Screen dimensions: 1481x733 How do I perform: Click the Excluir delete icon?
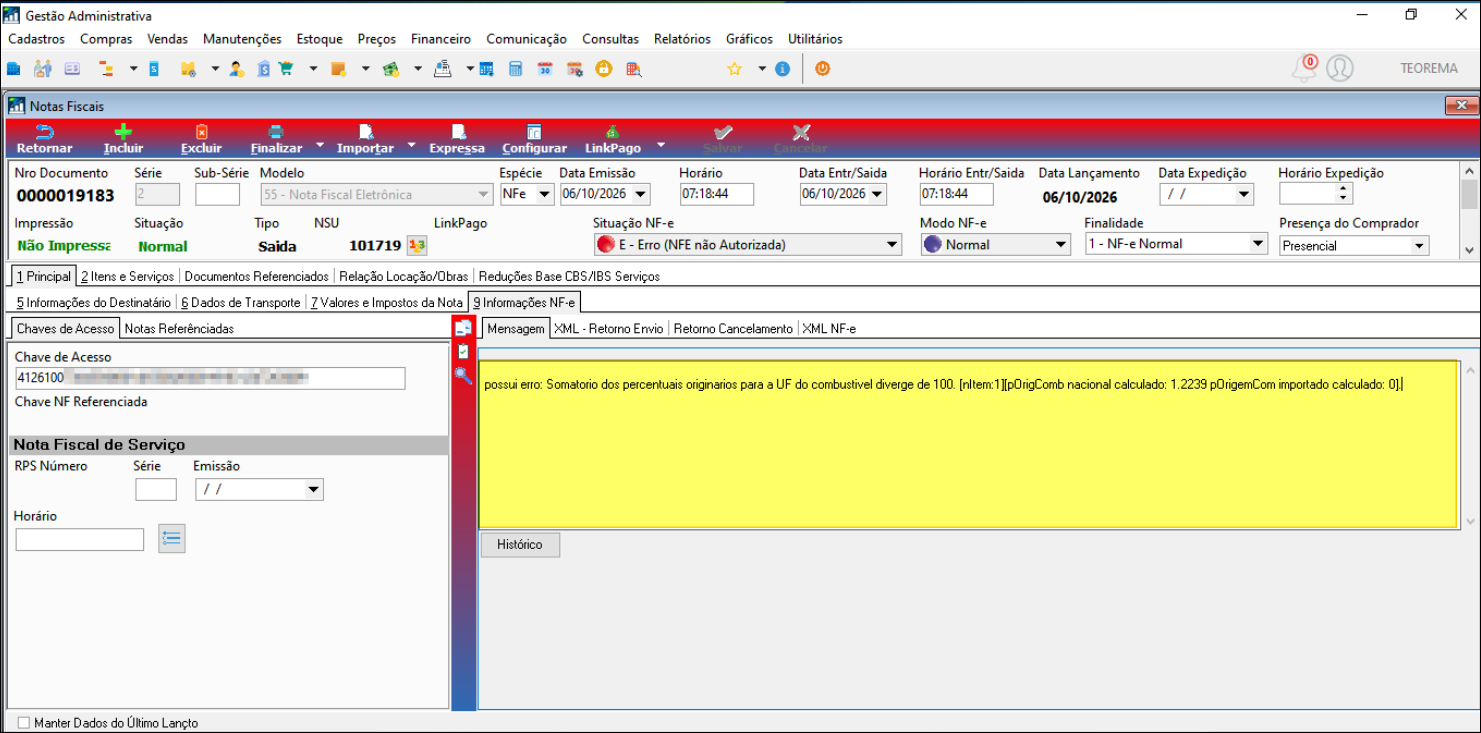tap(201, 132)
